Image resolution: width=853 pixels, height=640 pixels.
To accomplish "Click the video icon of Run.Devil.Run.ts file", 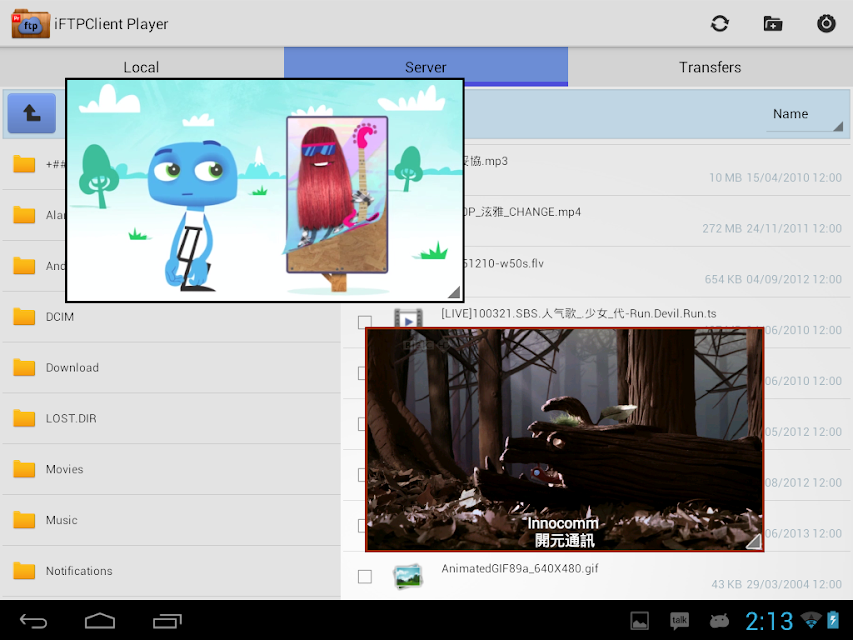I will tap(408, 318).
